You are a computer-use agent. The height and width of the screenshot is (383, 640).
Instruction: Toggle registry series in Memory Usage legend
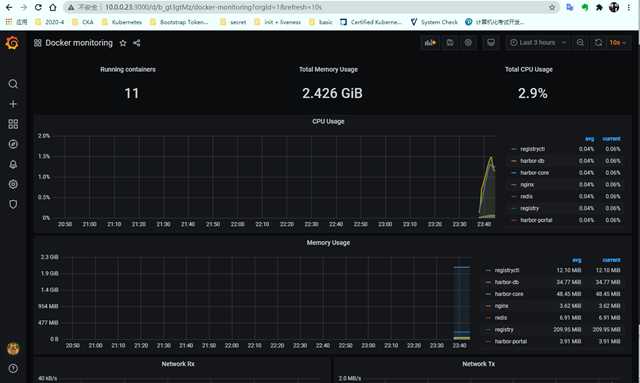click(x=504, y=330)
